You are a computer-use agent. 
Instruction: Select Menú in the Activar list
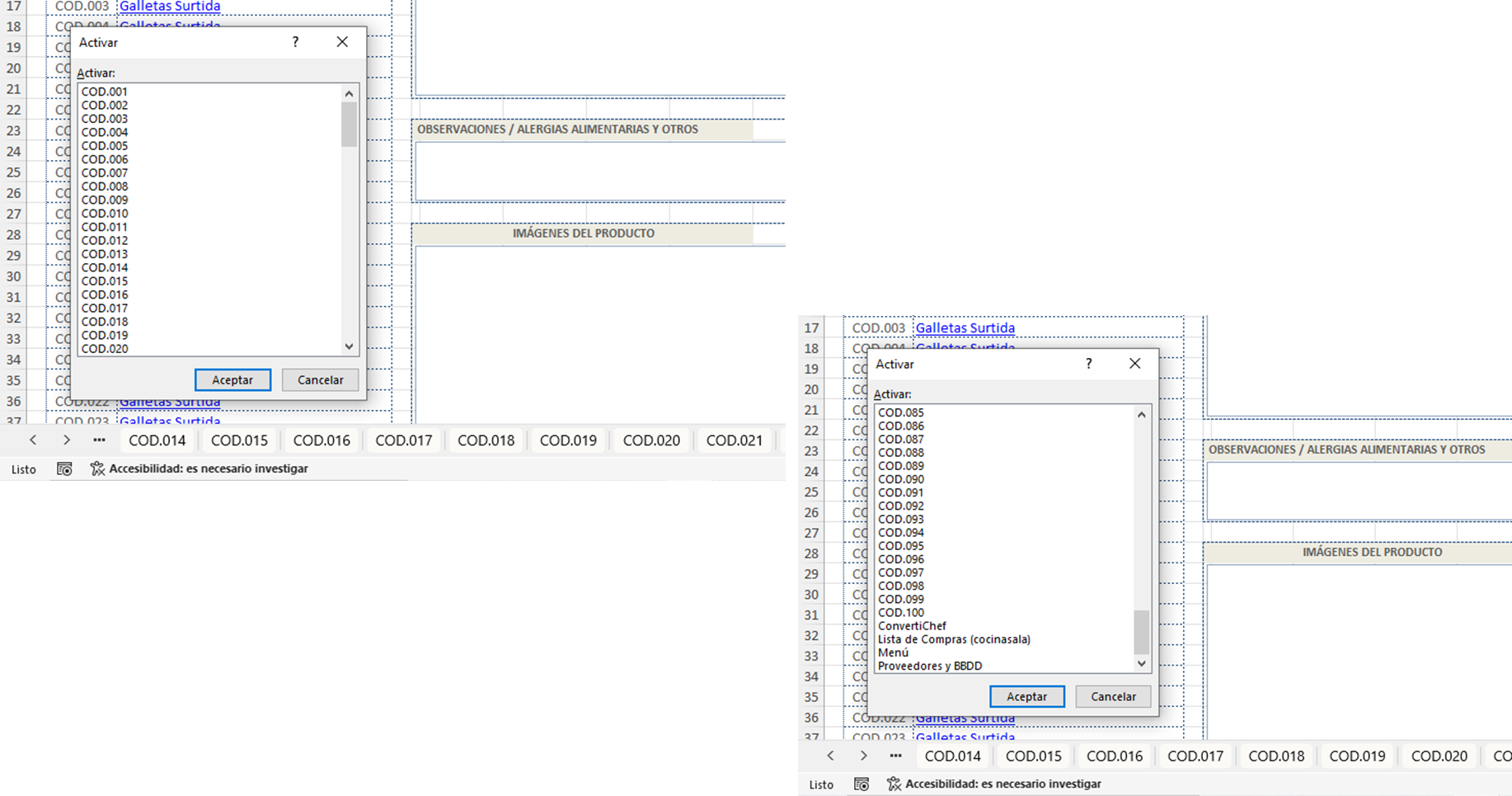coord(893,652)
